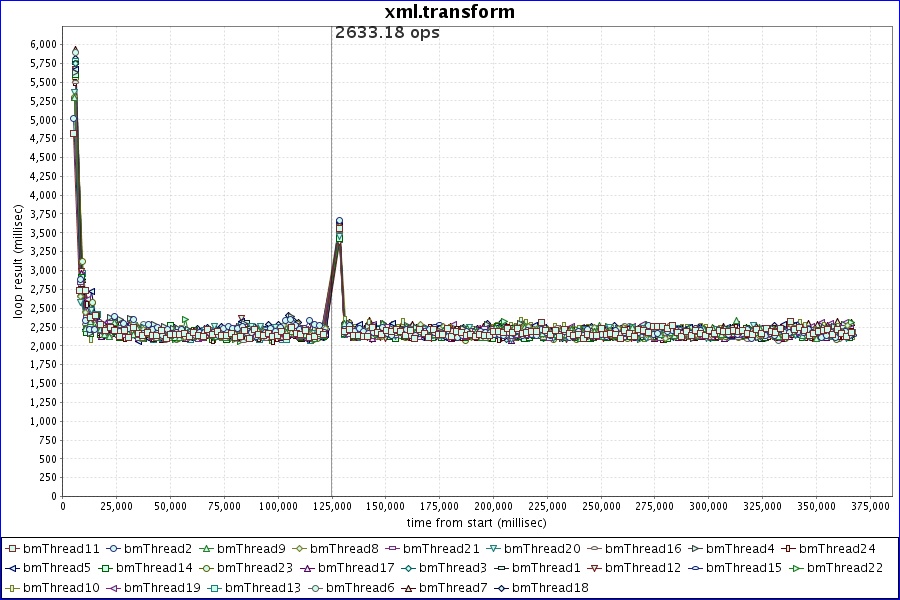The image size is (900, 600).
Task: Click the bmThread11 legend marker icon
Action: [11, 548]
